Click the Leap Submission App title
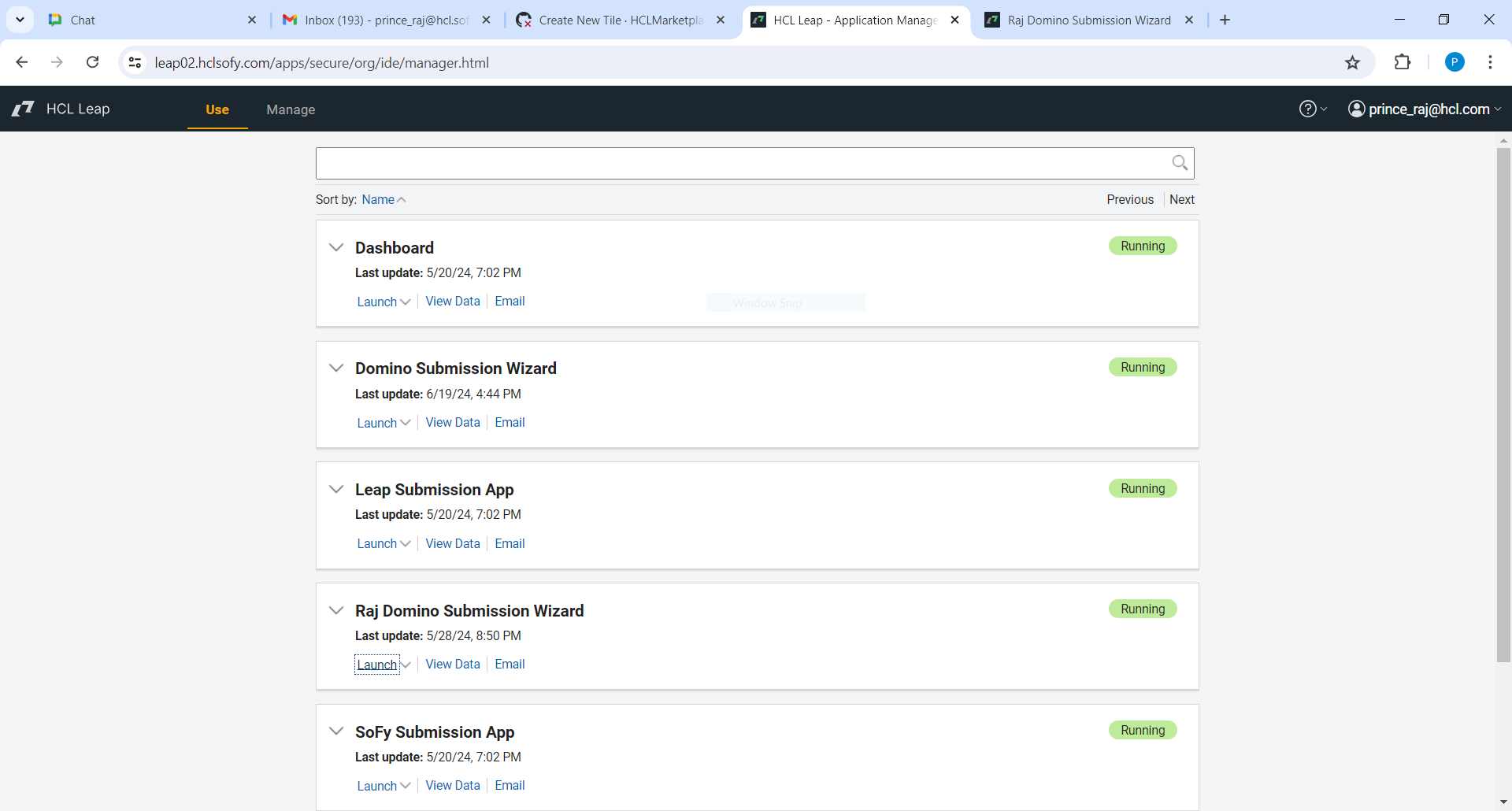This screenshot has height=811, width=1512. [x=434, y=489]
